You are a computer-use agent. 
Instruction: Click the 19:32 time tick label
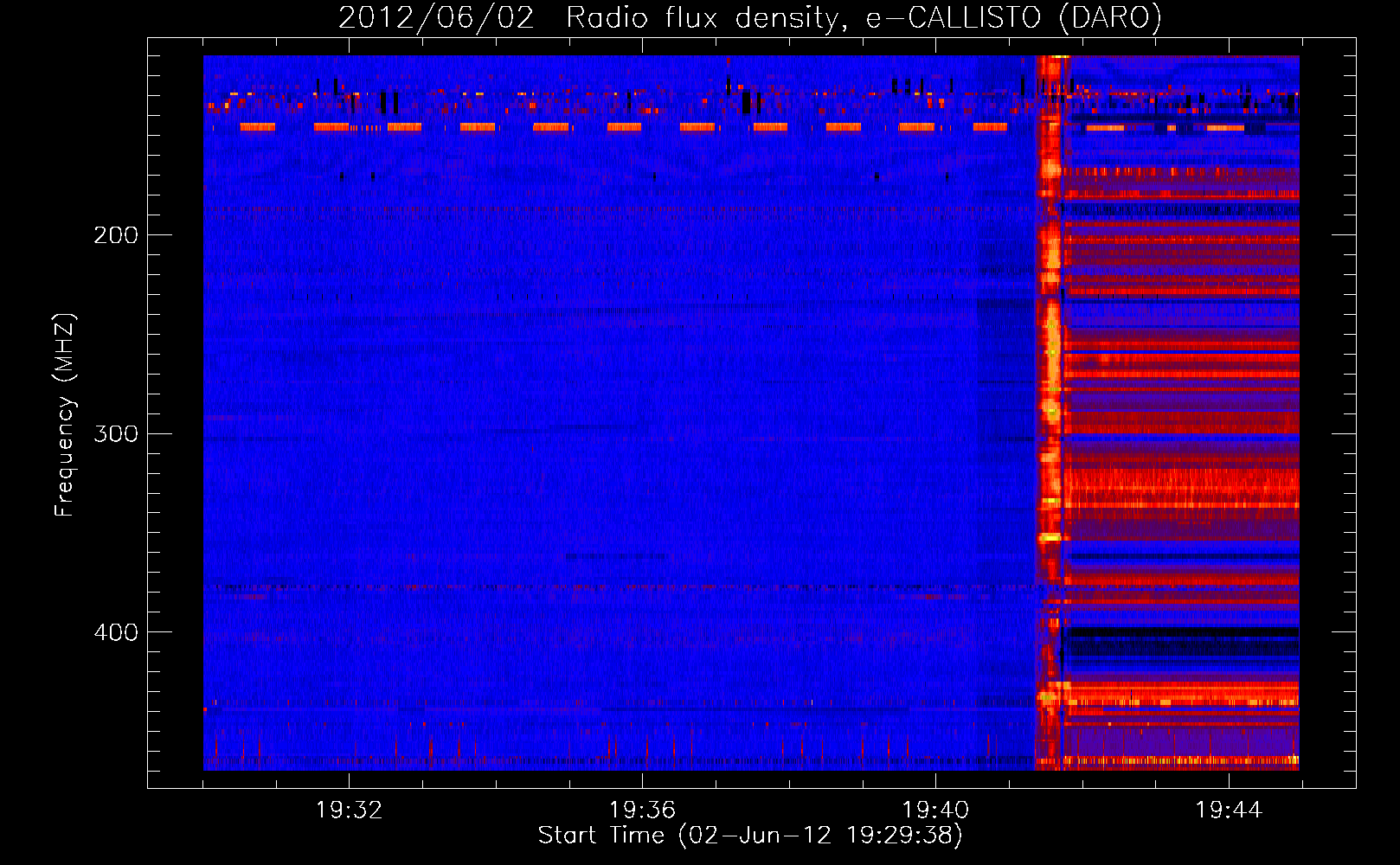[349, 811]
